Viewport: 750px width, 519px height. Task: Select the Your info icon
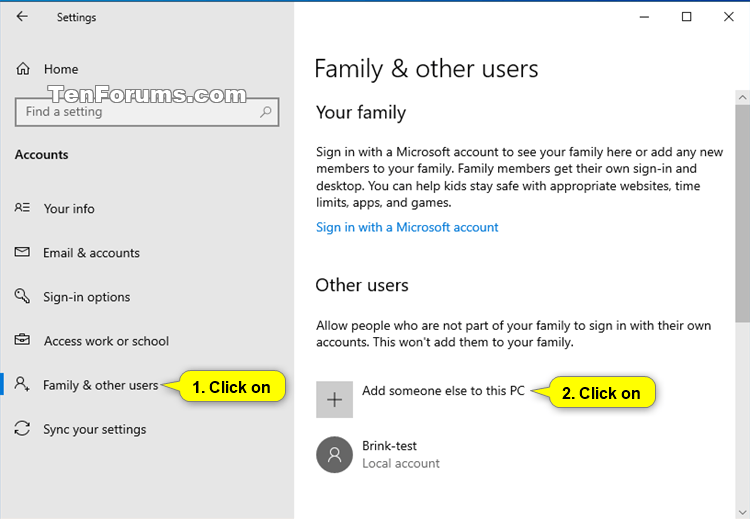coord(22,208)
